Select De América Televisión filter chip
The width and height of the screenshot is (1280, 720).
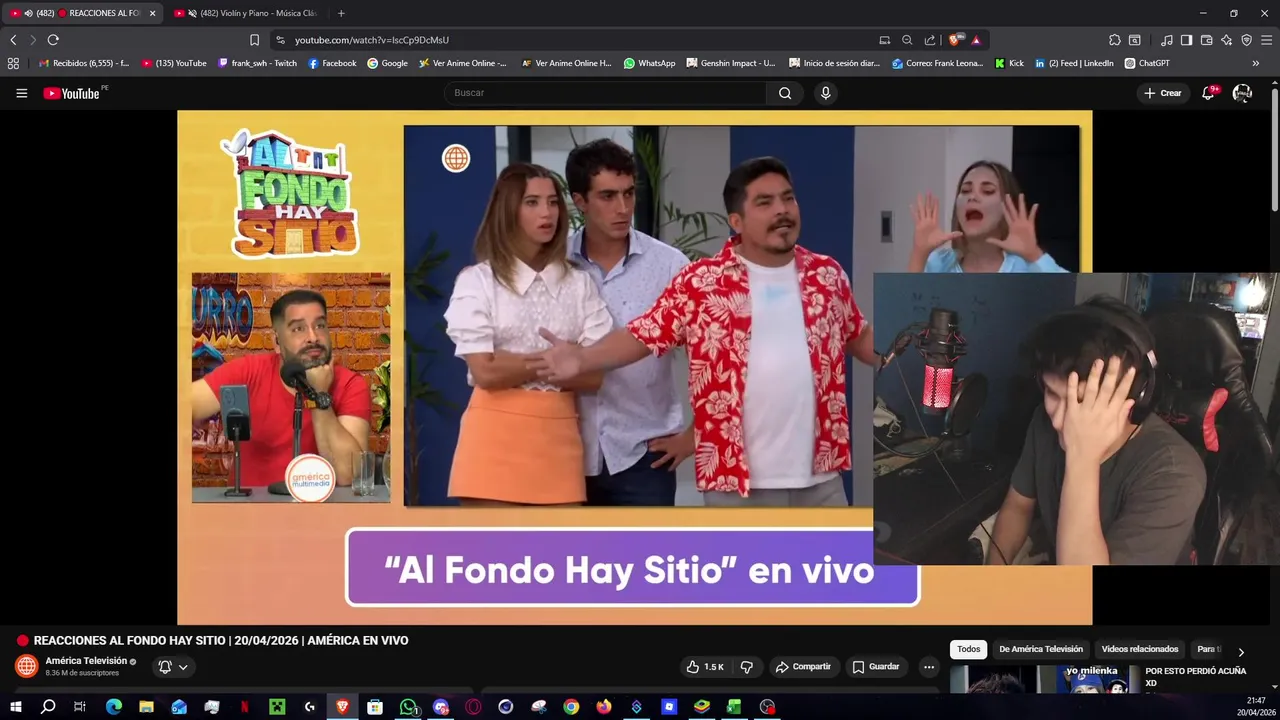tap(1040, 649)
